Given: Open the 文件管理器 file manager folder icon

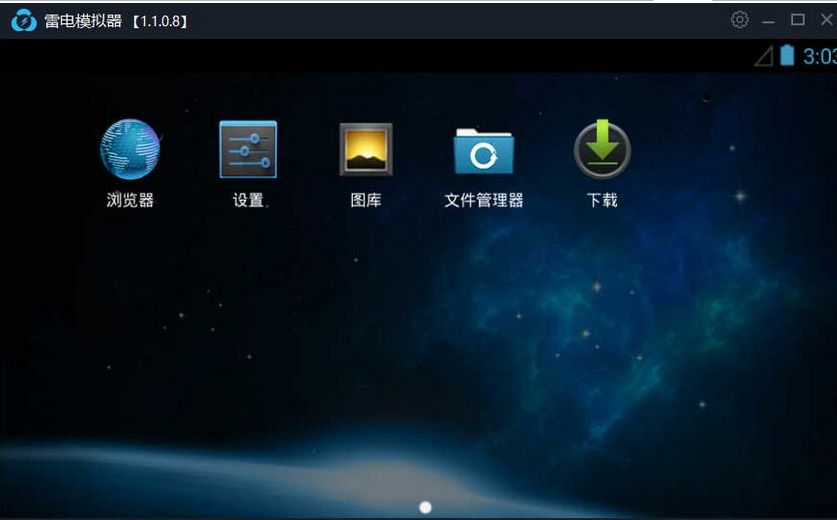Looking at the screenshot, I should tap(484, 151).
